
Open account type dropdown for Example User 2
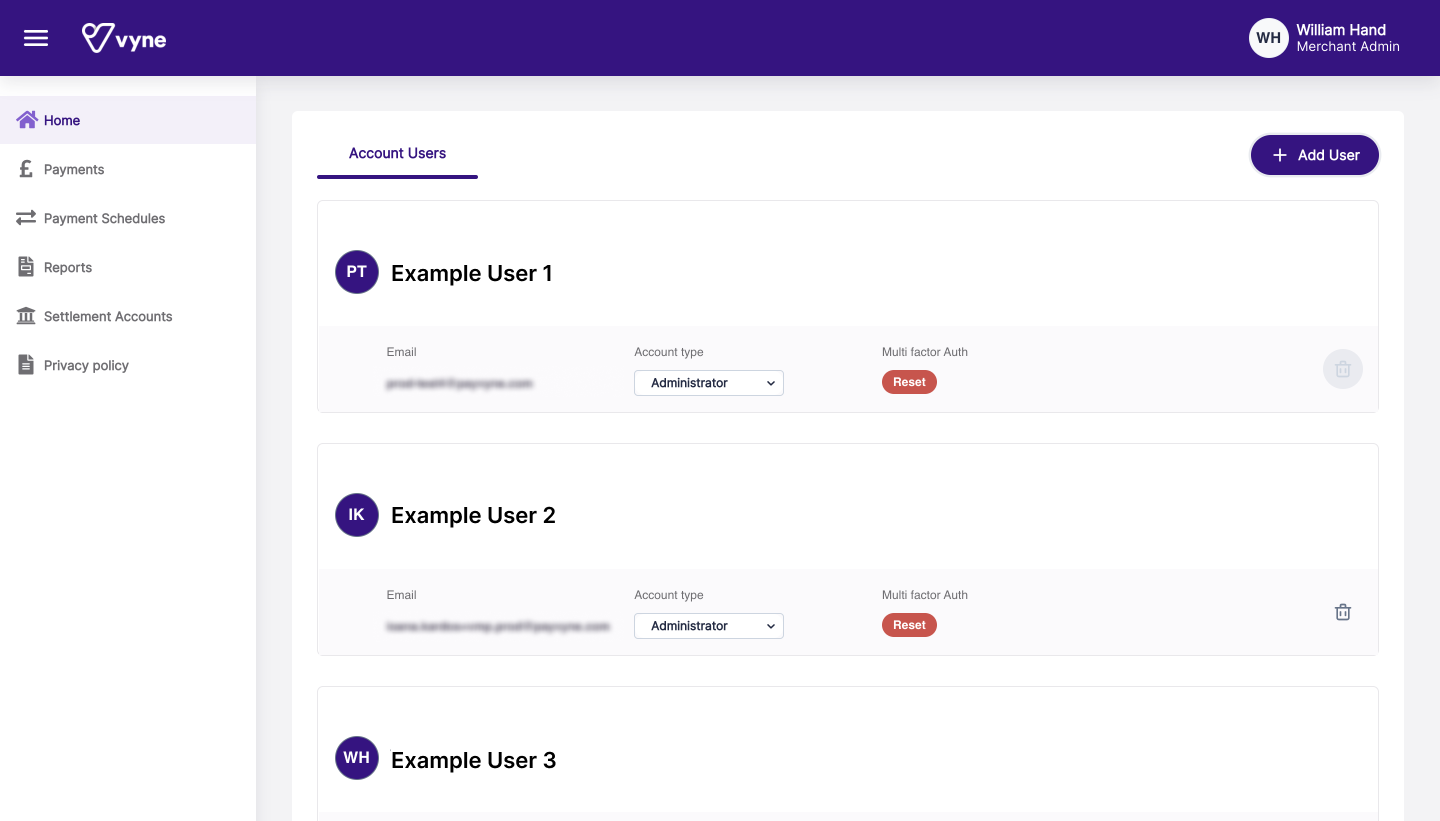[709, 626]
